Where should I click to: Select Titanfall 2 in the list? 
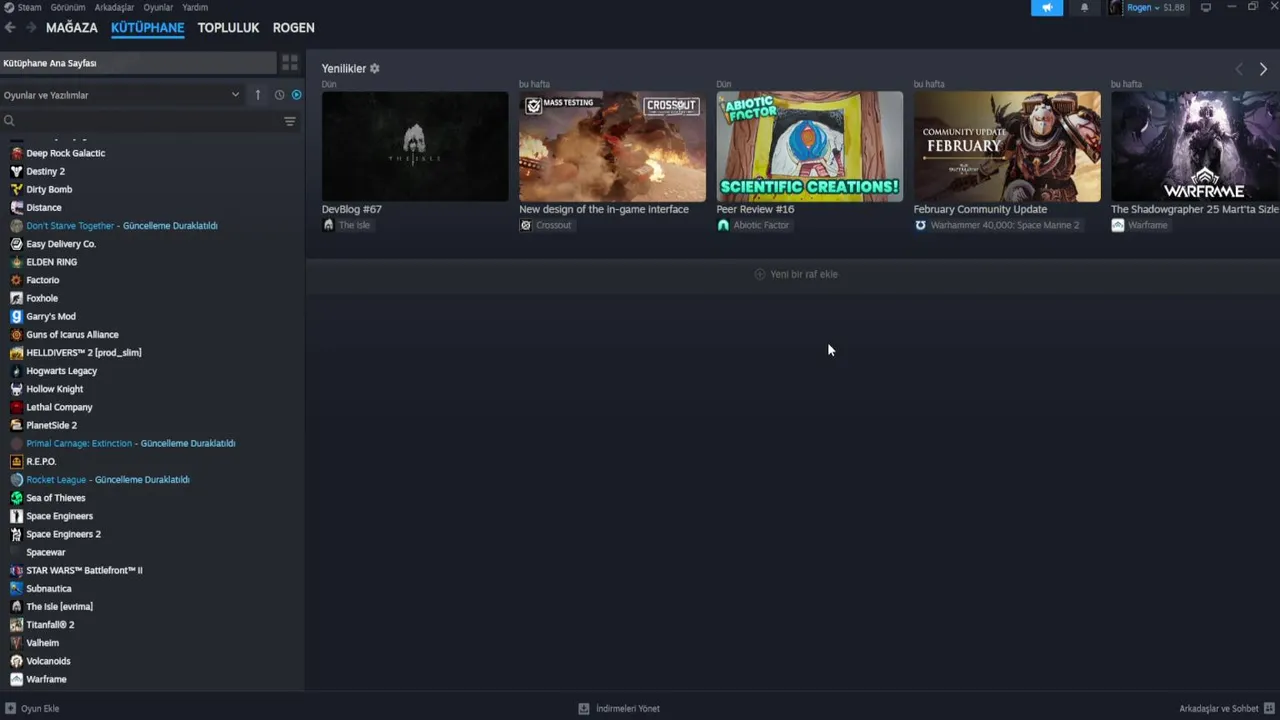pyautogui.click(x=50, y=625)
